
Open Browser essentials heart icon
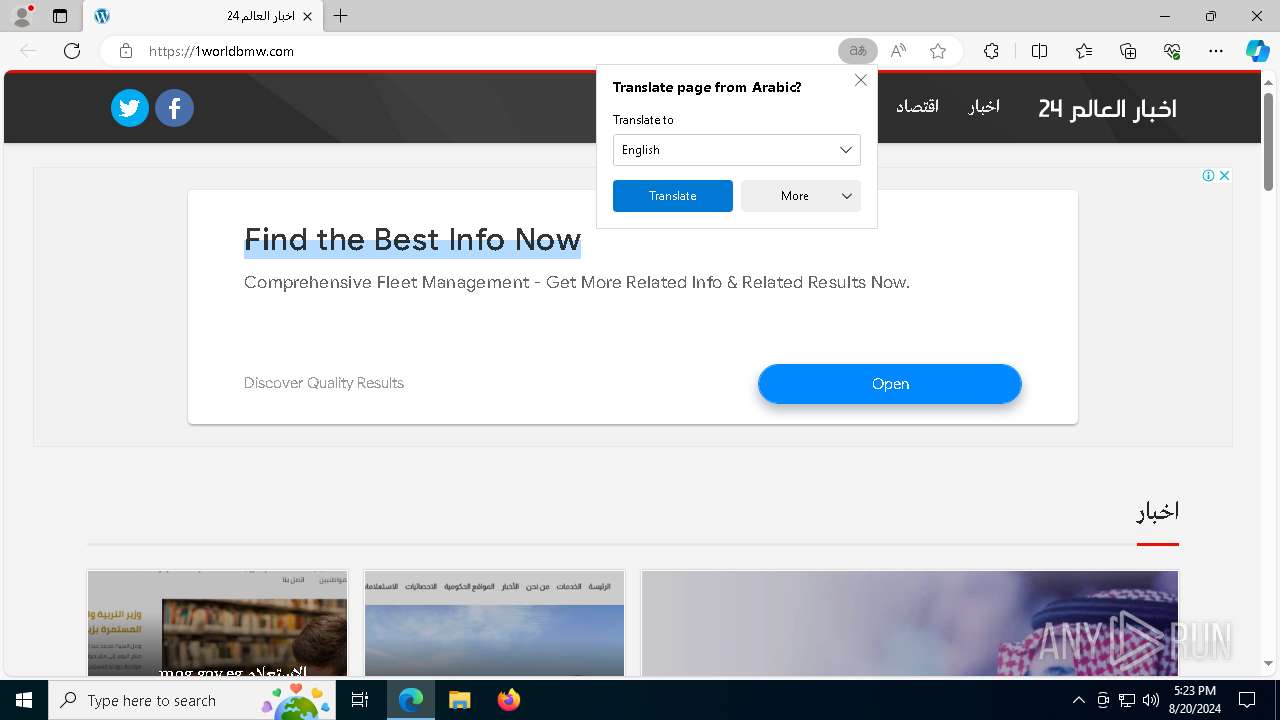pyautogui.click(x=1172, y=51)
